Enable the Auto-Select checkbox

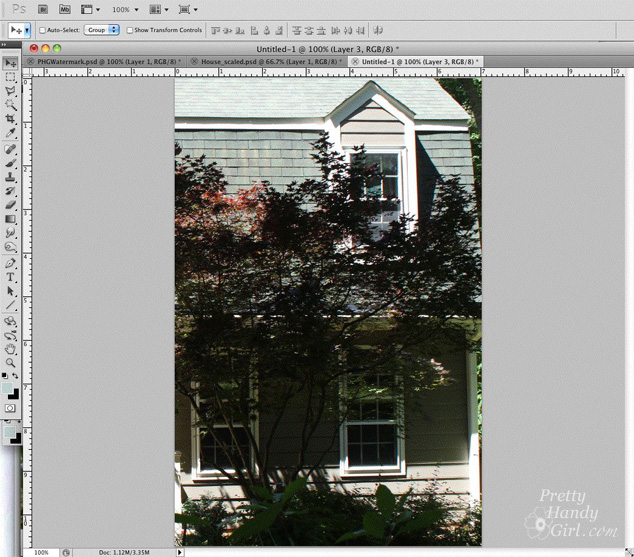(42, 30)
